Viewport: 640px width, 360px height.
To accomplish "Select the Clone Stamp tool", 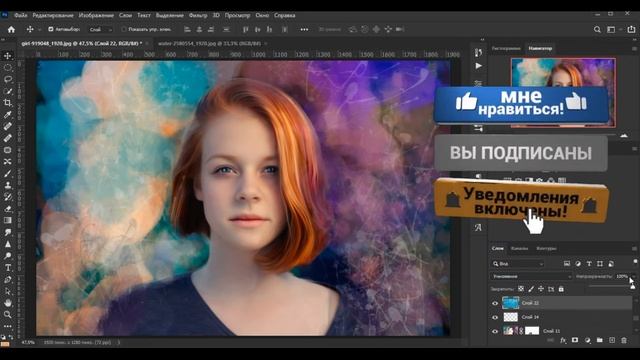I will click(x=8, y=185).
